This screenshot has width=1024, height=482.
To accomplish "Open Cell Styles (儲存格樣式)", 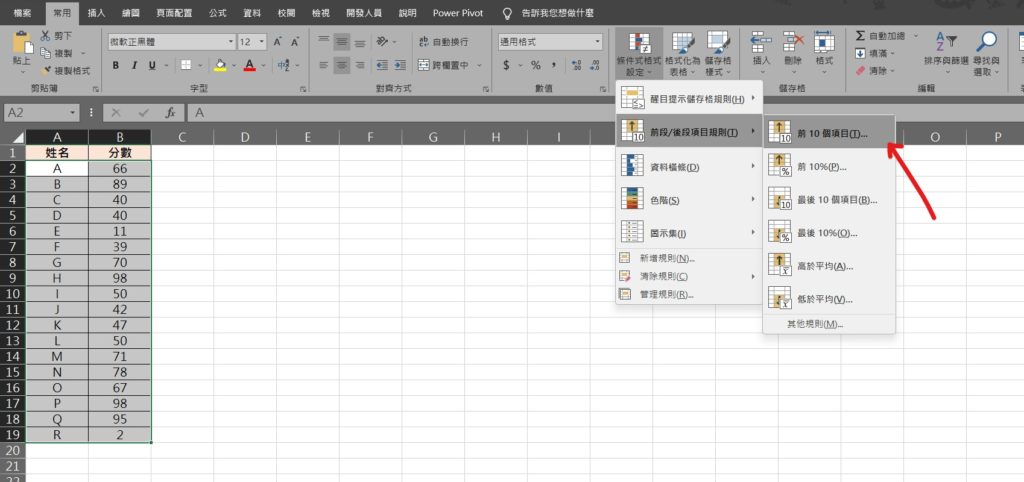I will click(718, 54).
